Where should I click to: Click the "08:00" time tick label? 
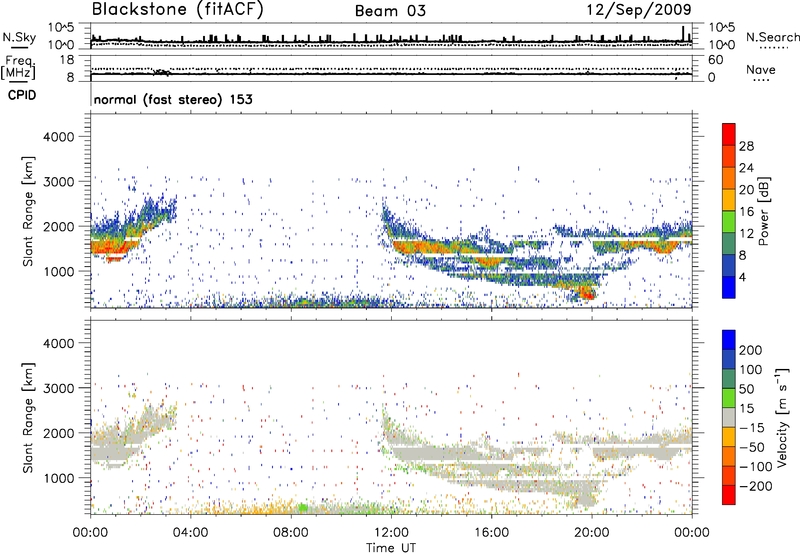tap(291, 533)
